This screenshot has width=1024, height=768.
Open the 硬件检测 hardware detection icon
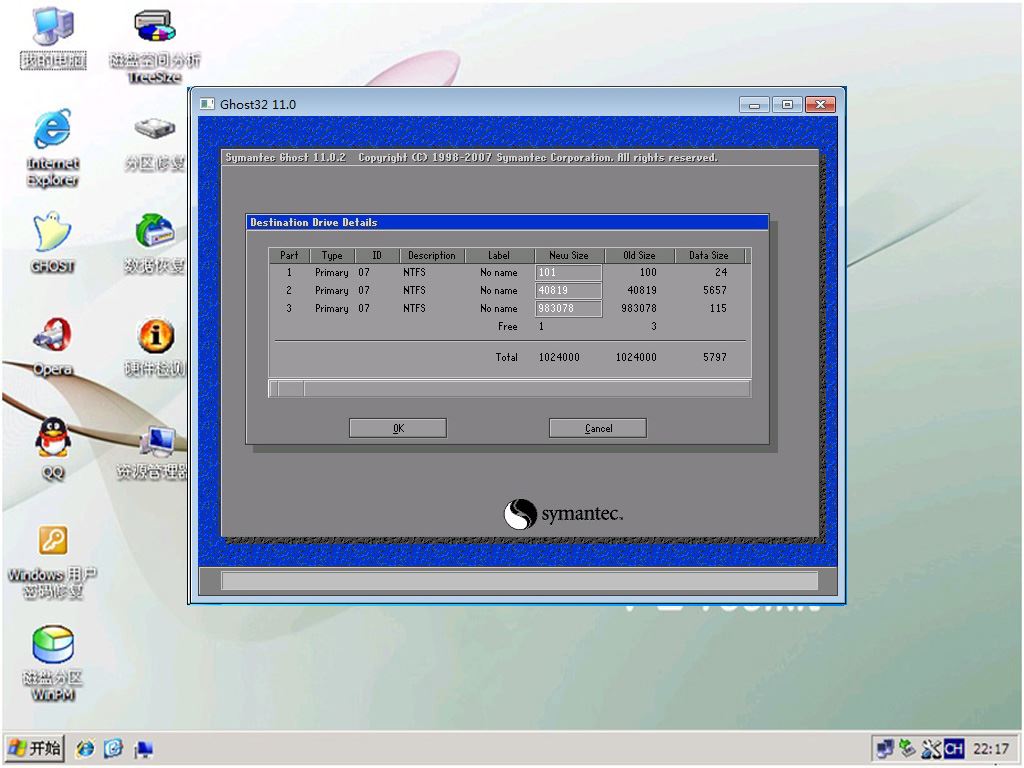tap(155, 346)
